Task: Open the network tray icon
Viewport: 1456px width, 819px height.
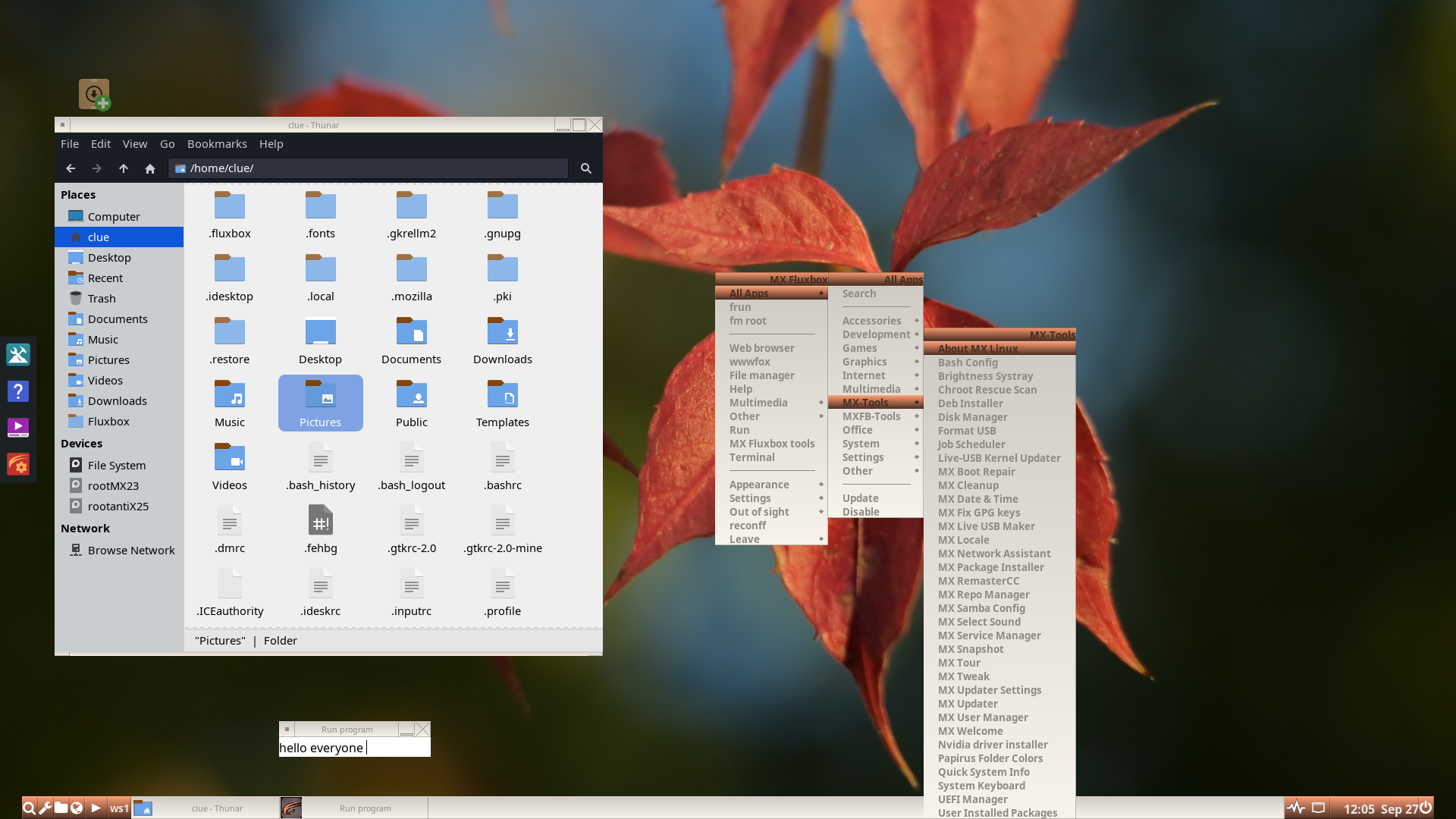Action: tap(1319, 808)
